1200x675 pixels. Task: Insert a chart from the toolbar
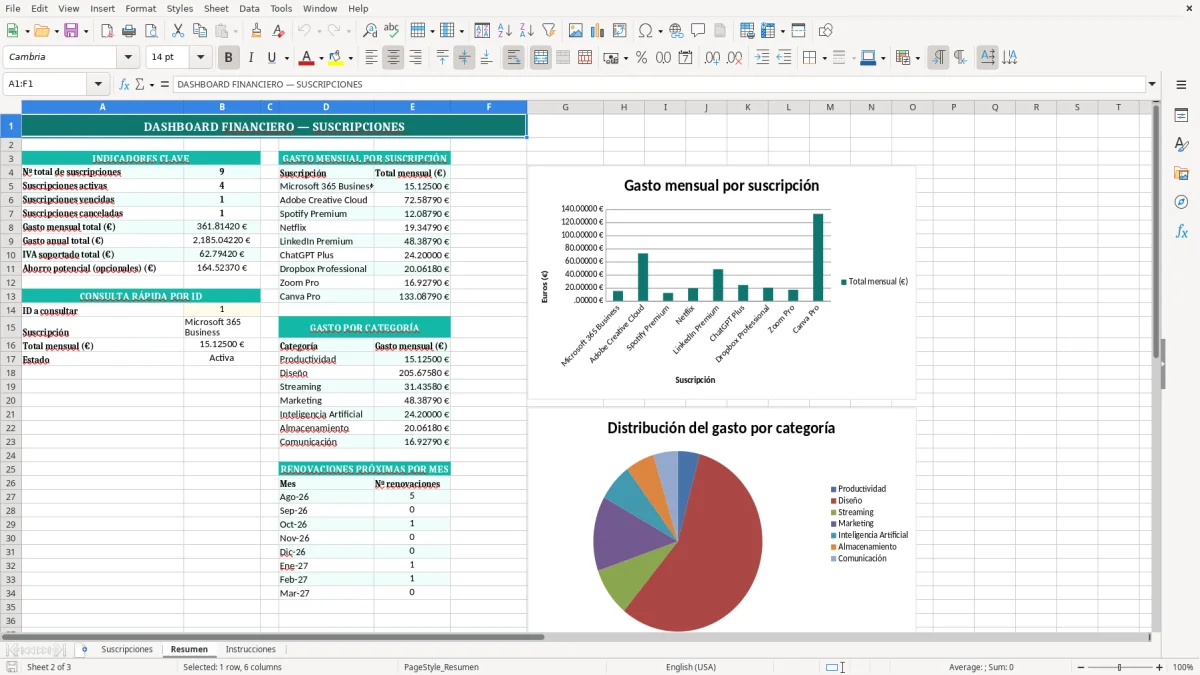click(x=598, y=31)
